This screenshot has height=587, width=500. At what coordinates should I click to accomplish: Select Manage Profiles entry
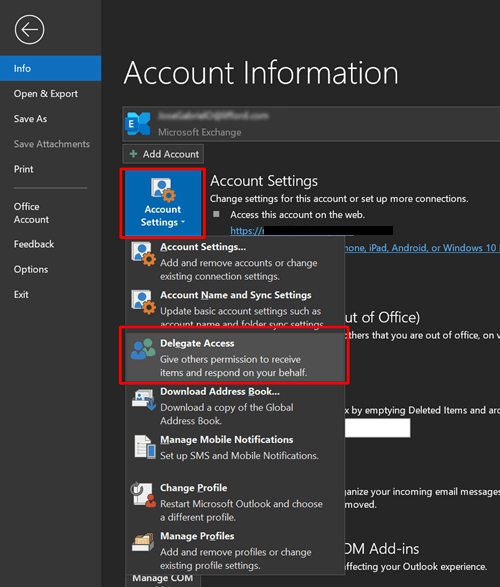[235, 550]
